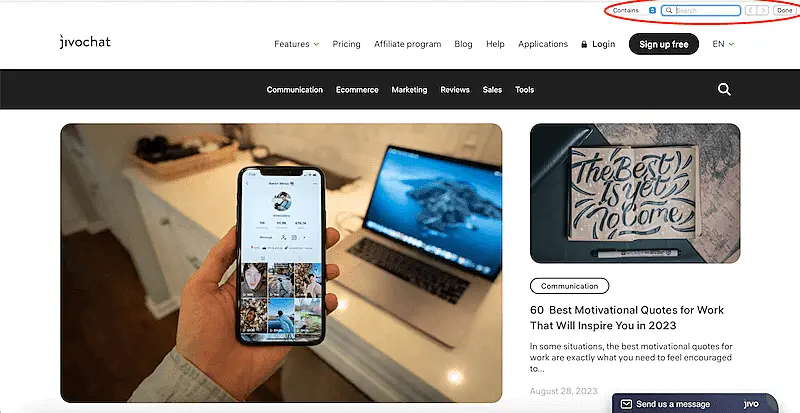Open the 60 Best Motivational Quotes article
Viewport: 800px width, 413px height.
tap(627, 318)
